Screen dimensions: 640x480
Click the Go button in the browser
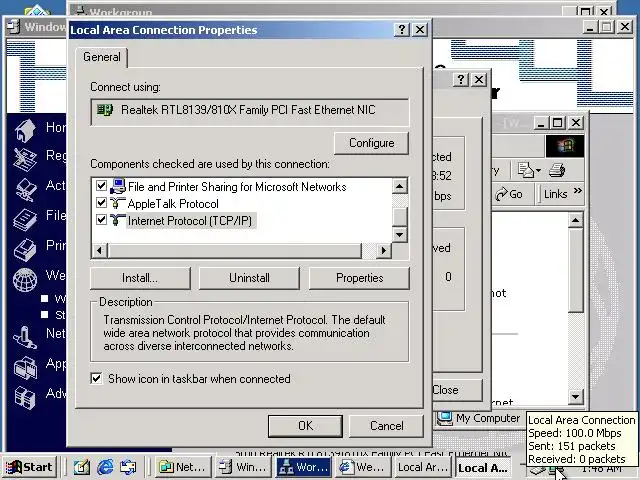click(509, 194)
